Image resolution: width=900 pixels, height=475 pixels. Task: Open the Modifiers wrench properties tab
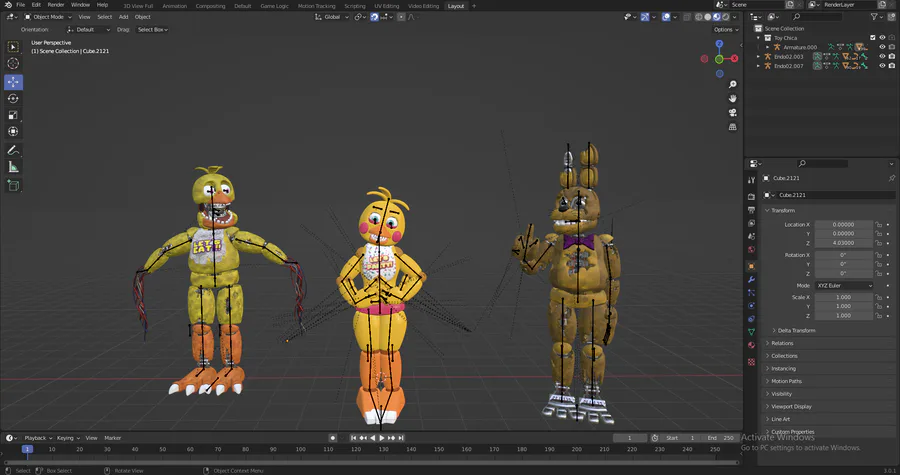[x=751, y=279]
